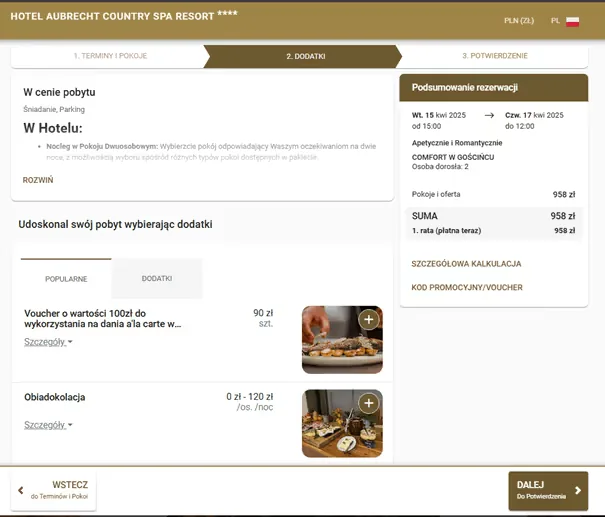Click 'Nocleg w Pokoju Dwuosobowym' bullet text
605x517 pixels.
point(102,146)
